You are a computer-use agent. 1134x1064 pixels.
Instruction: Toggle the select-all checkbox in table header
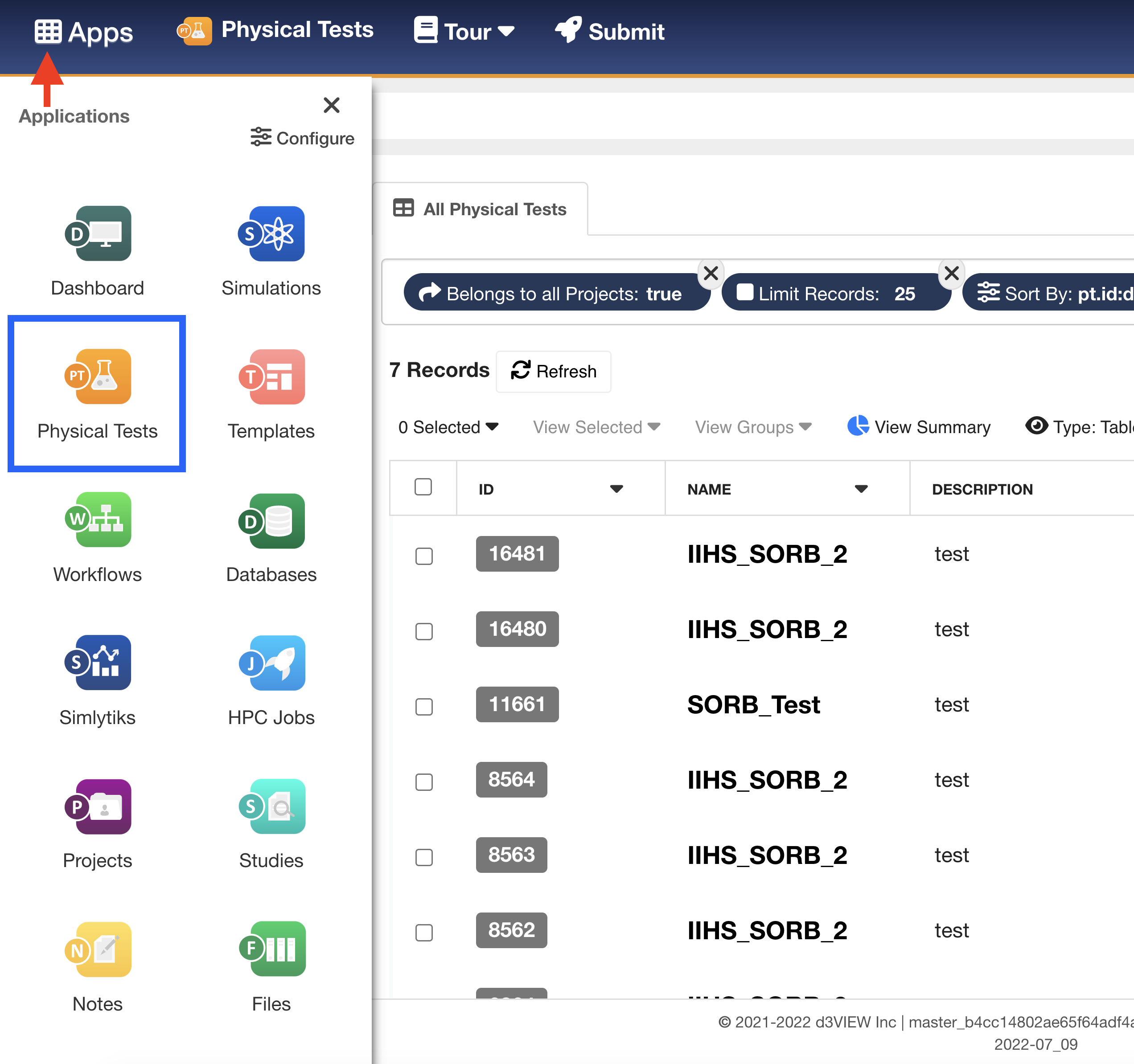(423, 487)
